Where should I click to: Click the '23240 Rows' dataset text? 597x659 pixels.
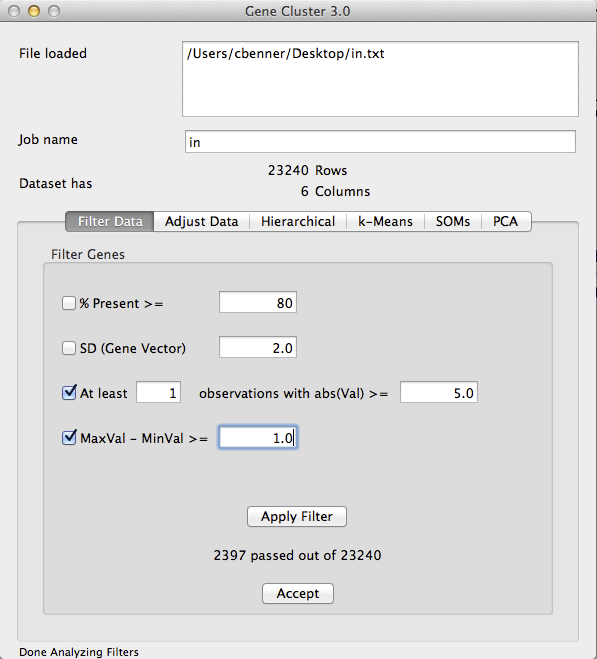(x=307, y=170)
